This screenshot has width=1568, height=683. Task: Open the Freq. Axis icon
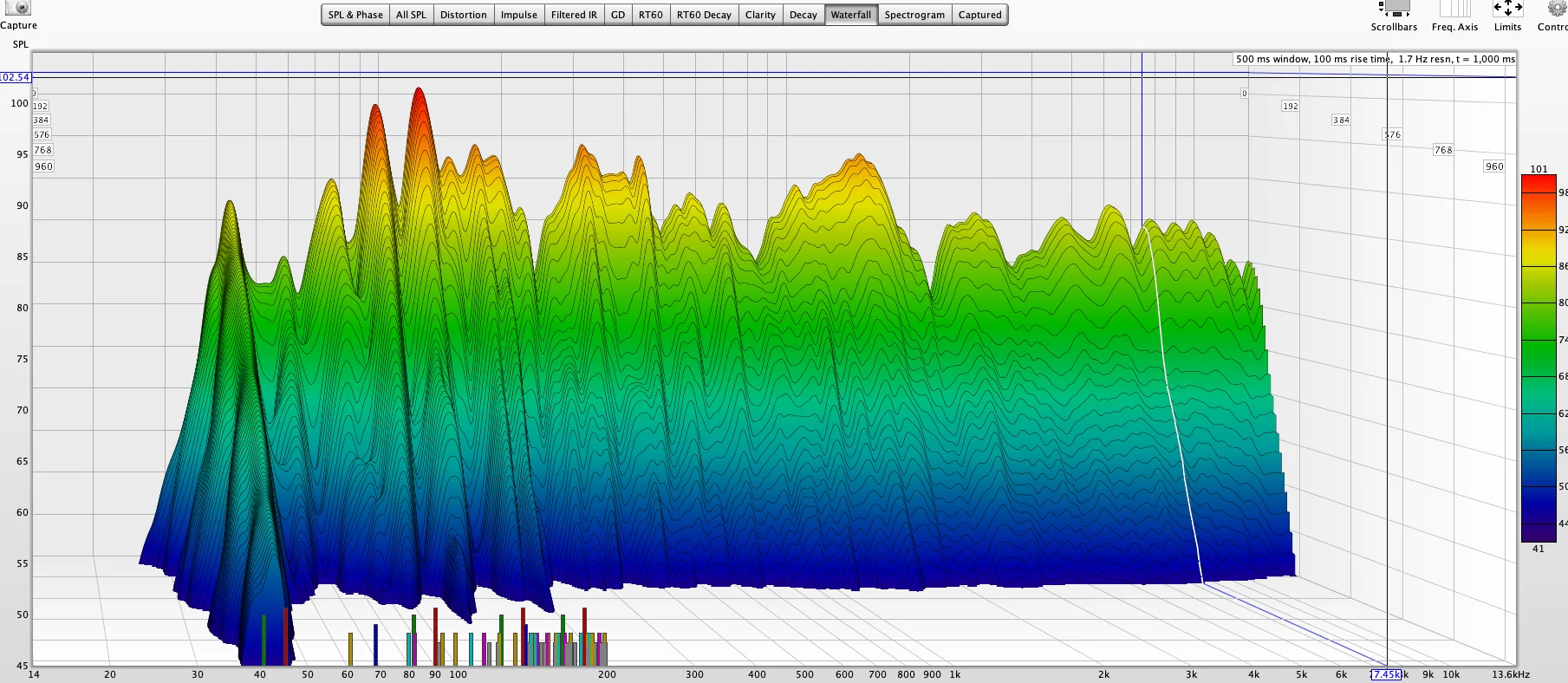coord(1454,9)
